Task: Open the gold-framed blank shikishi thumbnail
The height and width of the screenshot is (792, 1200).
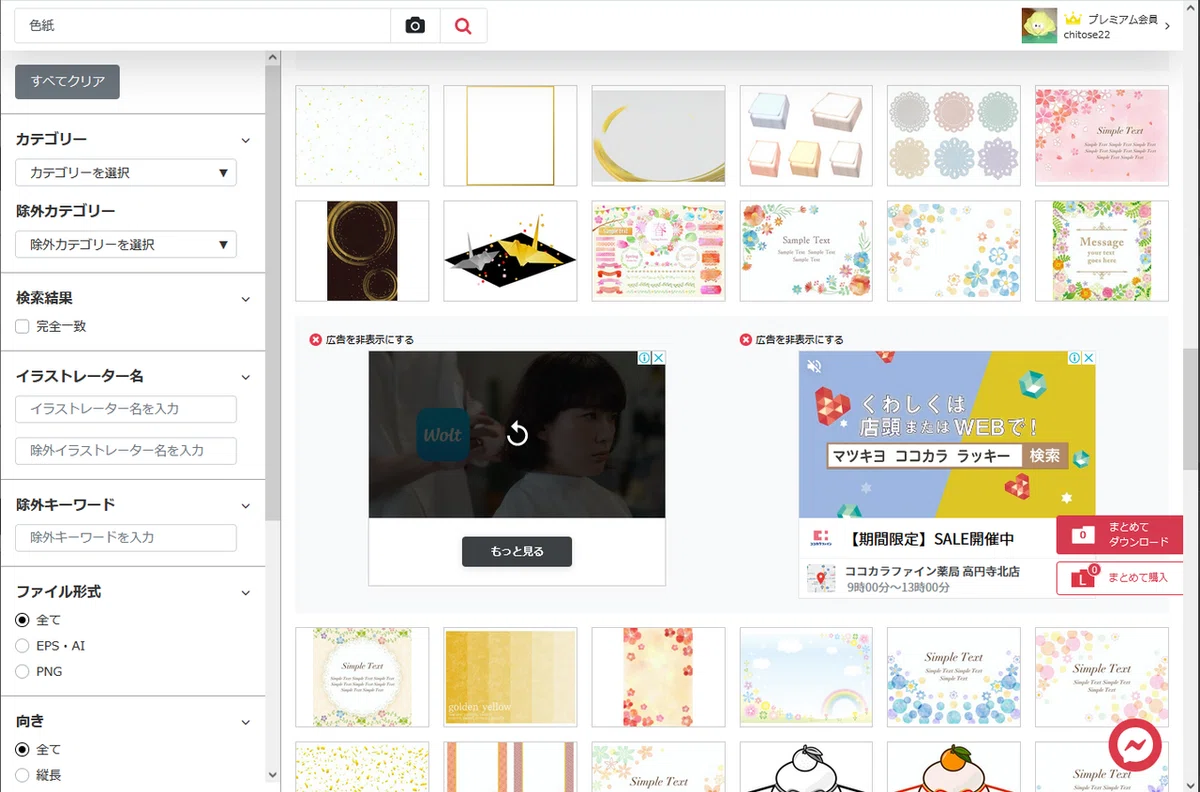Action: click(510, 135)
